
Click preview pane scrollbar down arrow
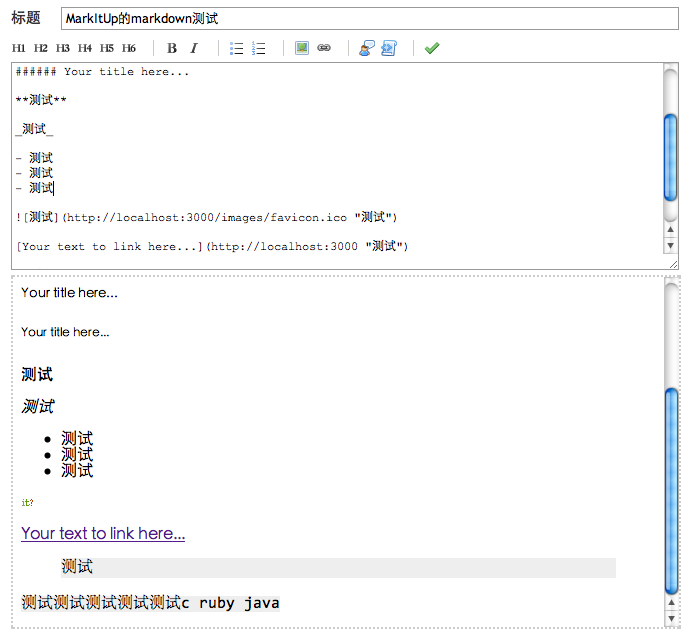pyautogui.click(x=672, y=619)
